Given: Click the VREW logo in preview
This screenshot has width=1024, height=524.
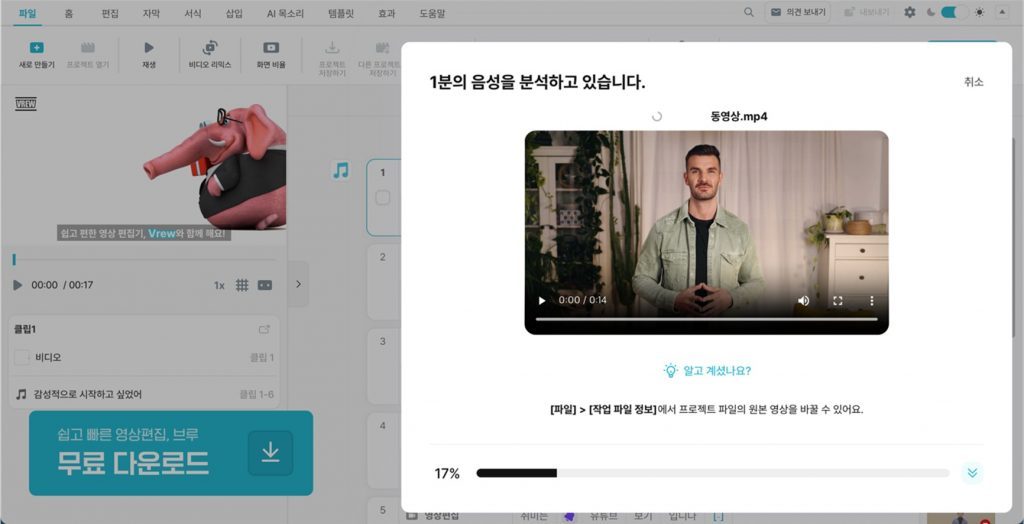Looking at the screenshot, I should (x=25, y=105).
